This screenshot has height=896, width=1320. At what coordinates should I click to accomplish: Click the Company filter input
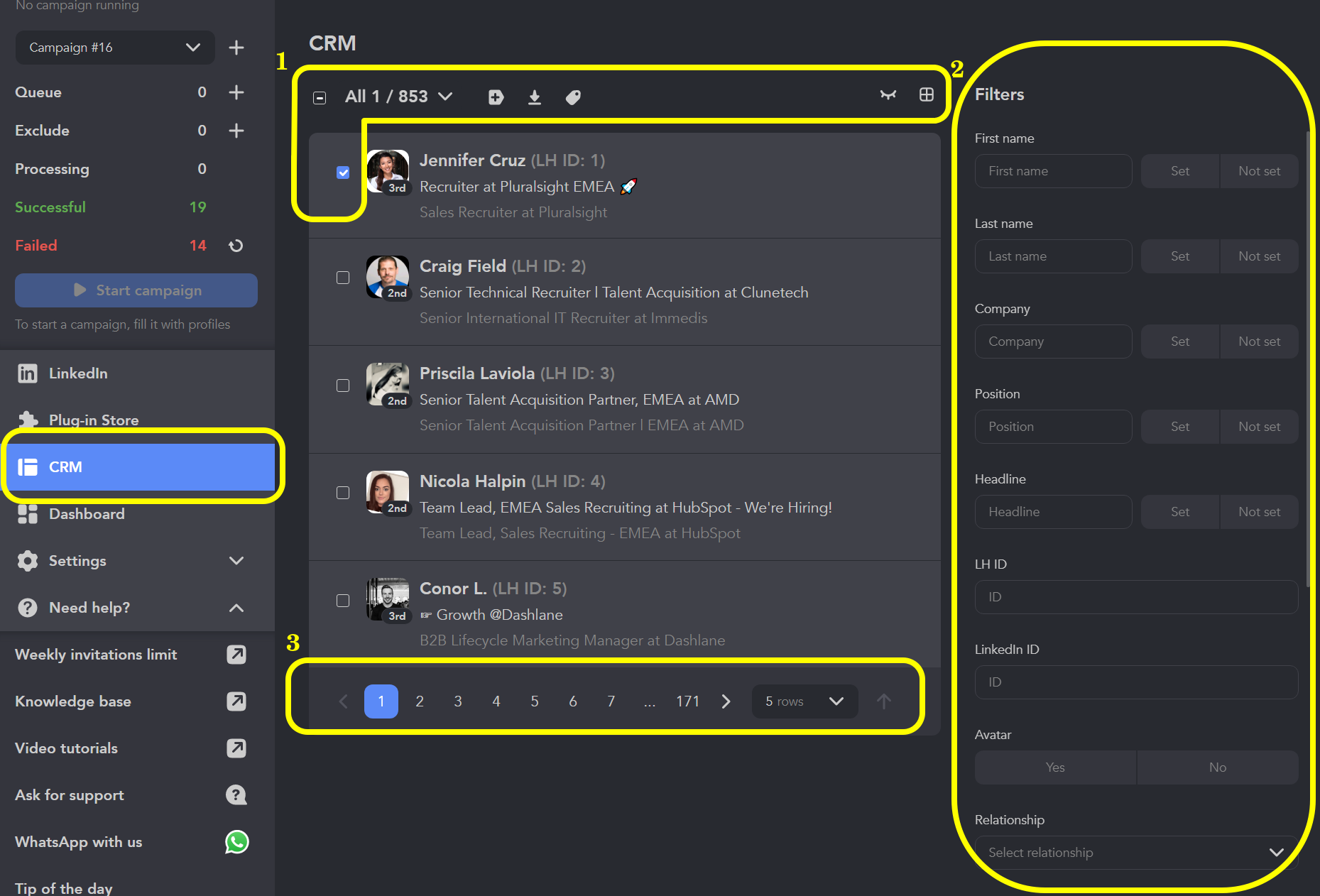pos(1053,342)
